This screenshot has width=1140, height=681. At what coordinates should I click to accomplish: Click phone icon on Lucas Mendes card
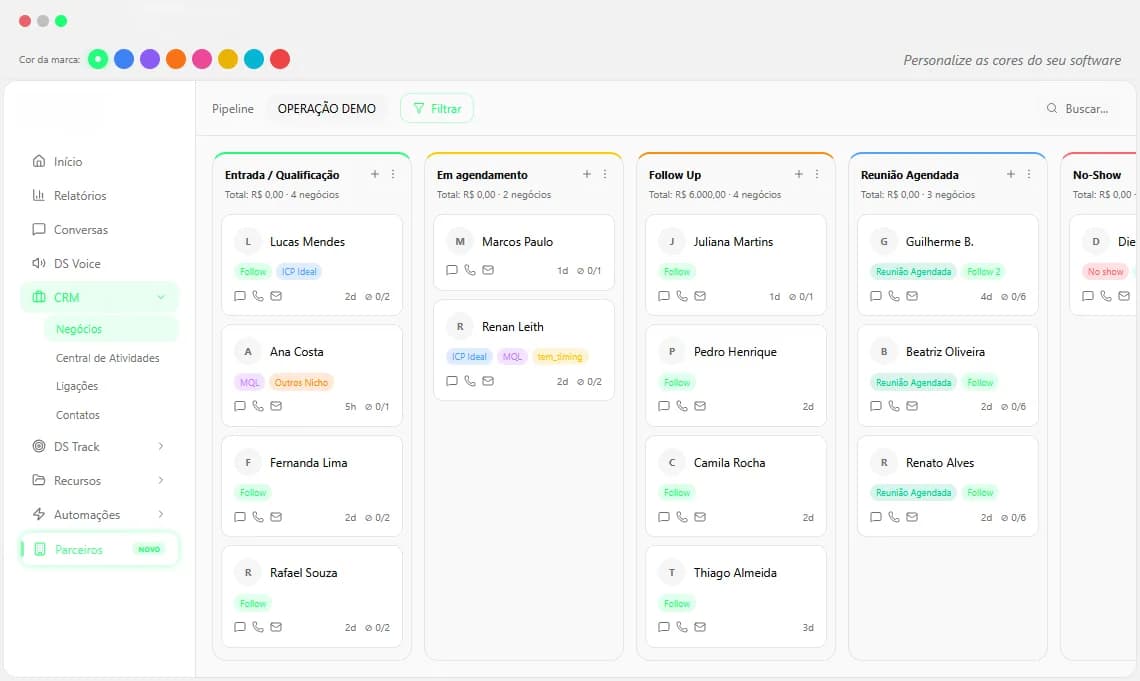(258, 296)
